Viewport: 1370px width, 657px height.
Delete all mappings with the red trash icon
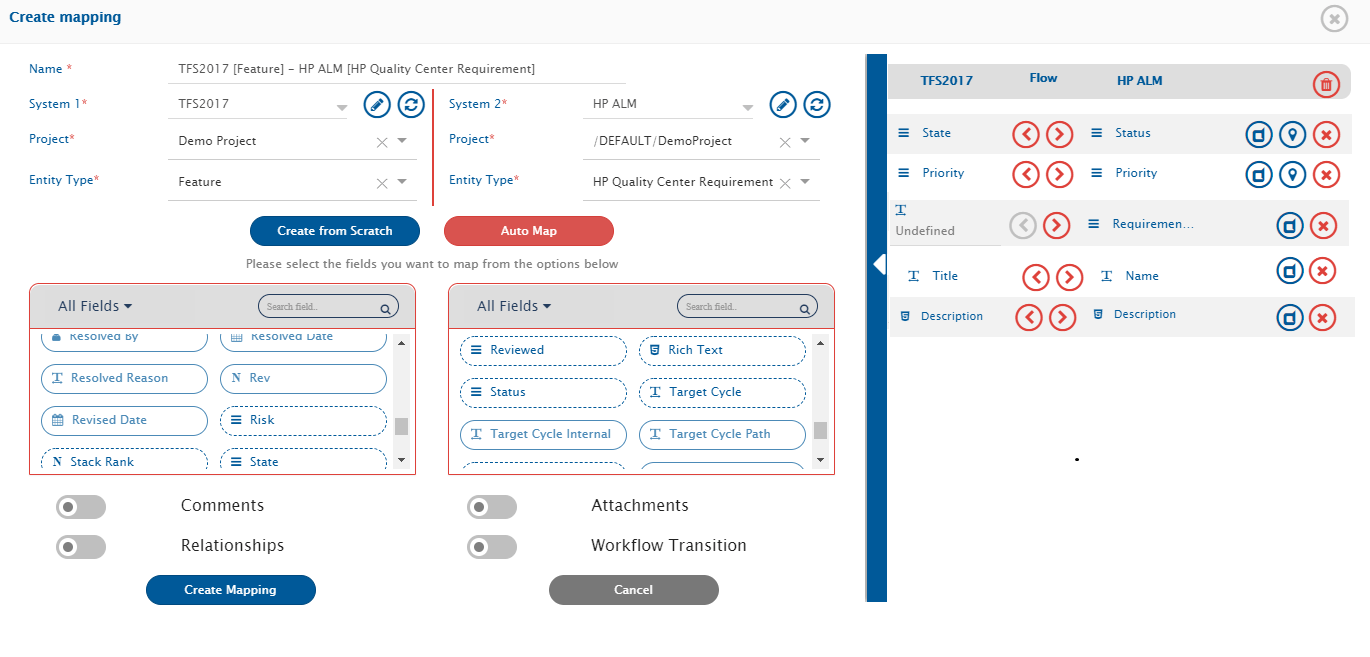pos(1326,85)
